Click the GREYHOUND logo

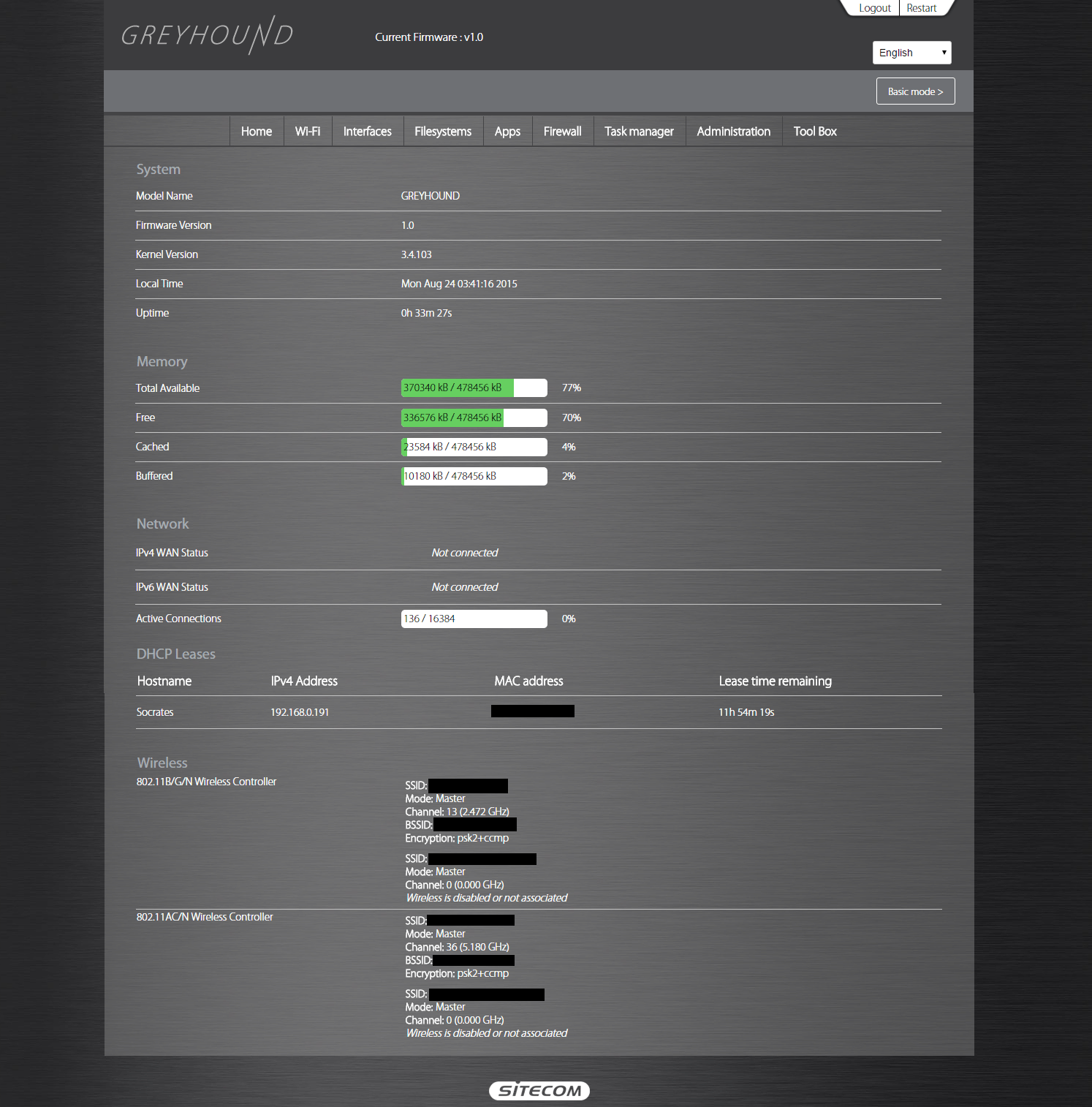pyautogui.click(x=207, y=34)
